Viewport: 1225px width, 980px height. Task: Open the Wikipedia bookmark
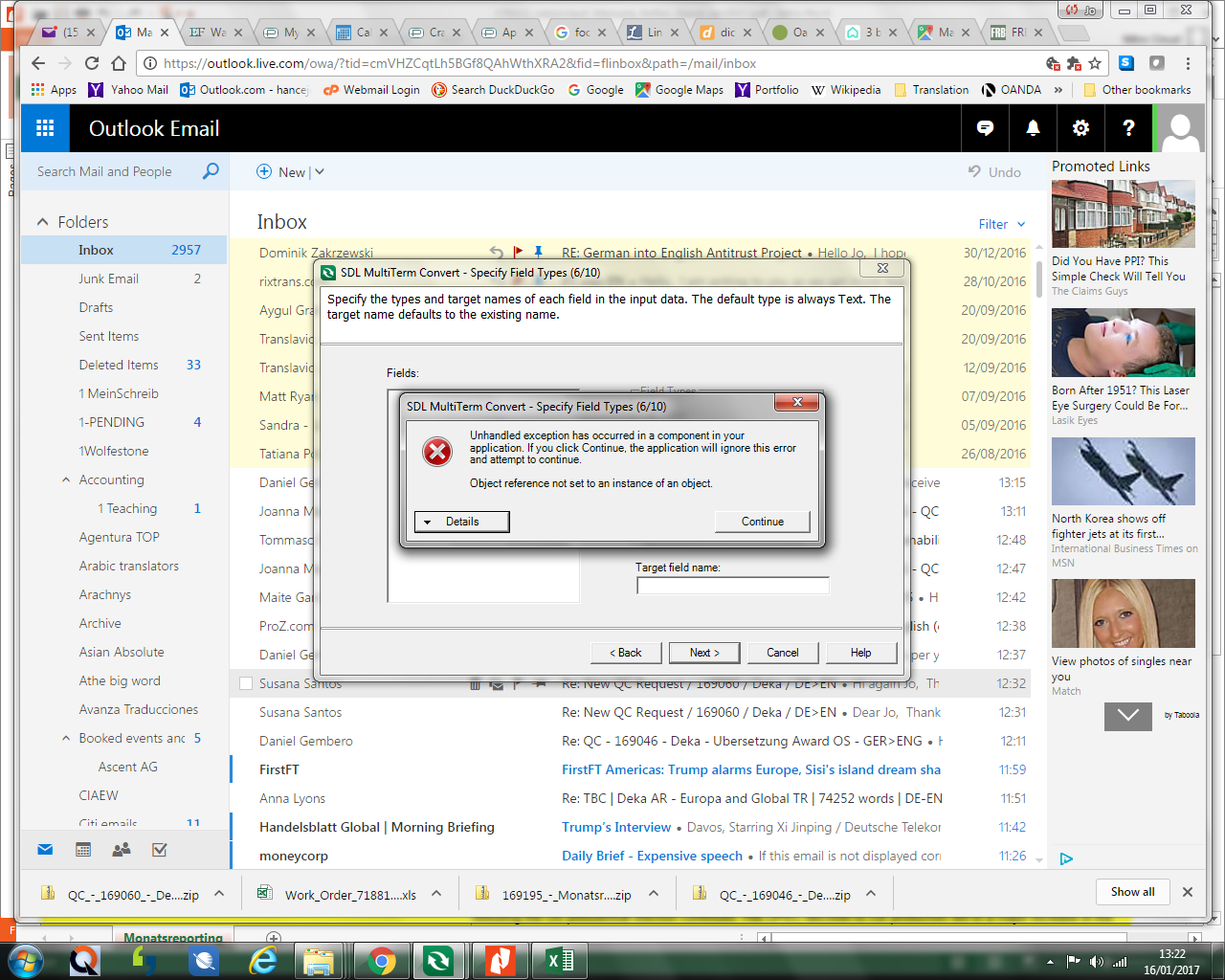[846, 90]
